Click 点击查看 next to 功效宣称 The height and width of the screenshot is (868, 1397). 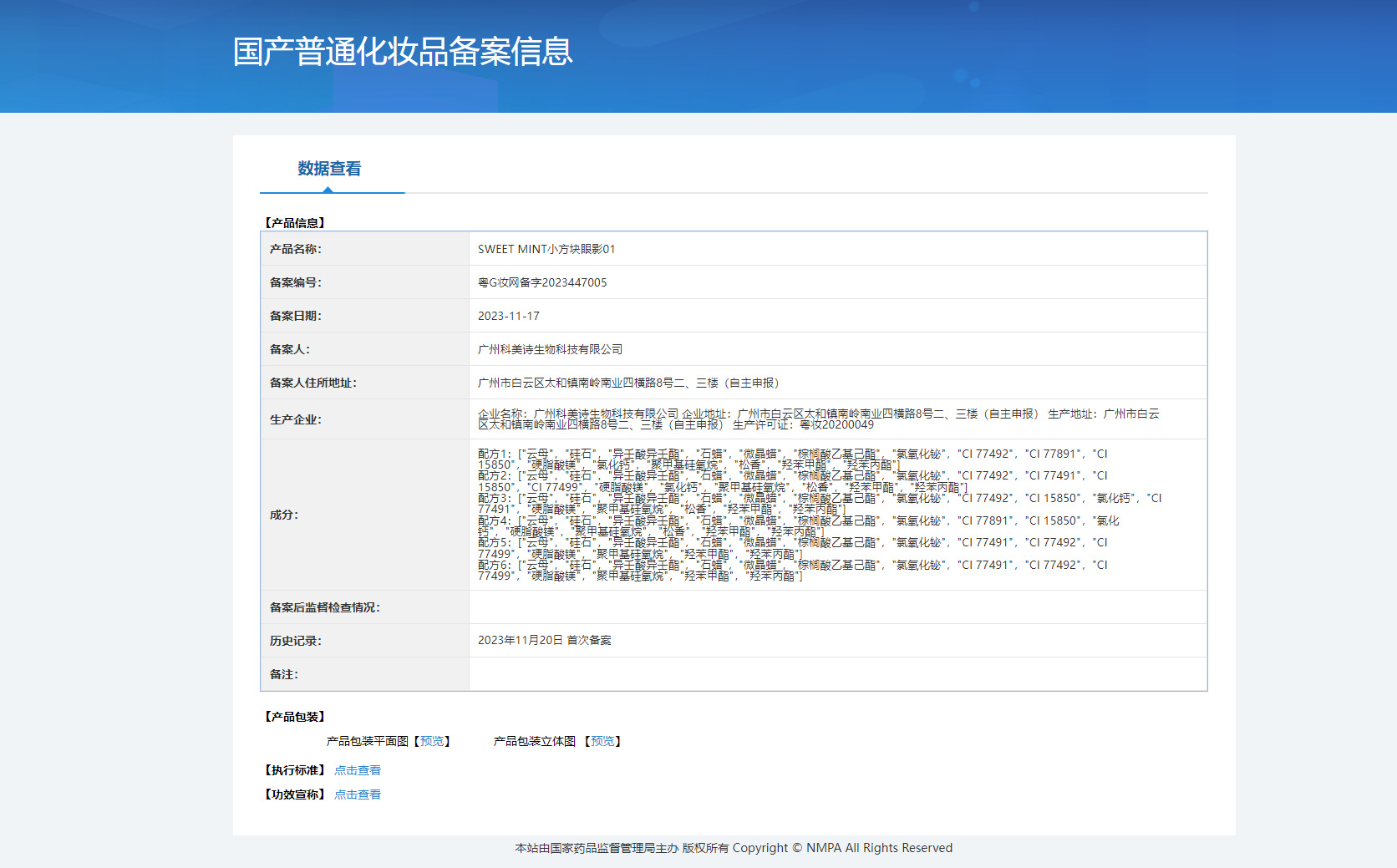tap(358, 794)
